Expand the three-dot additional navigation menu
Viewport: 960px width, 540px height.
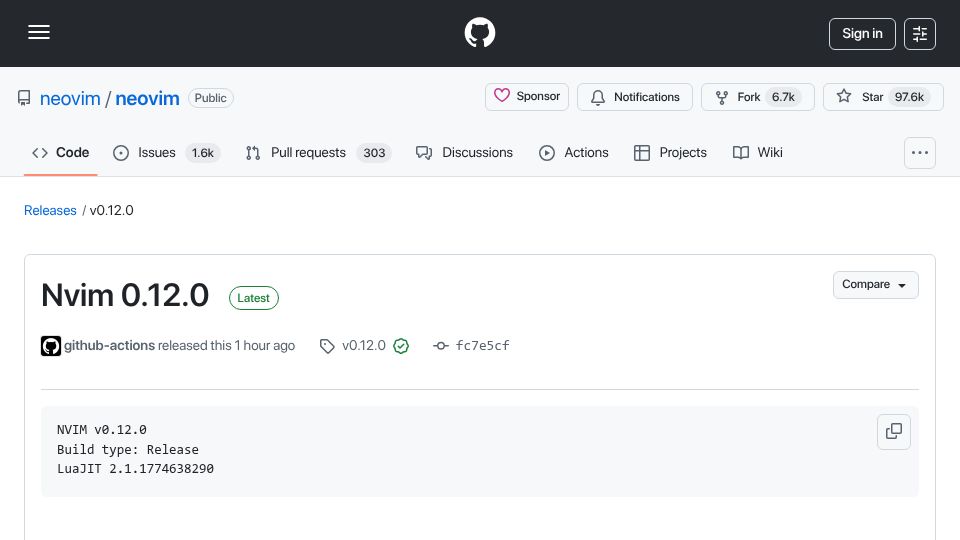click(x=920, y=153)
